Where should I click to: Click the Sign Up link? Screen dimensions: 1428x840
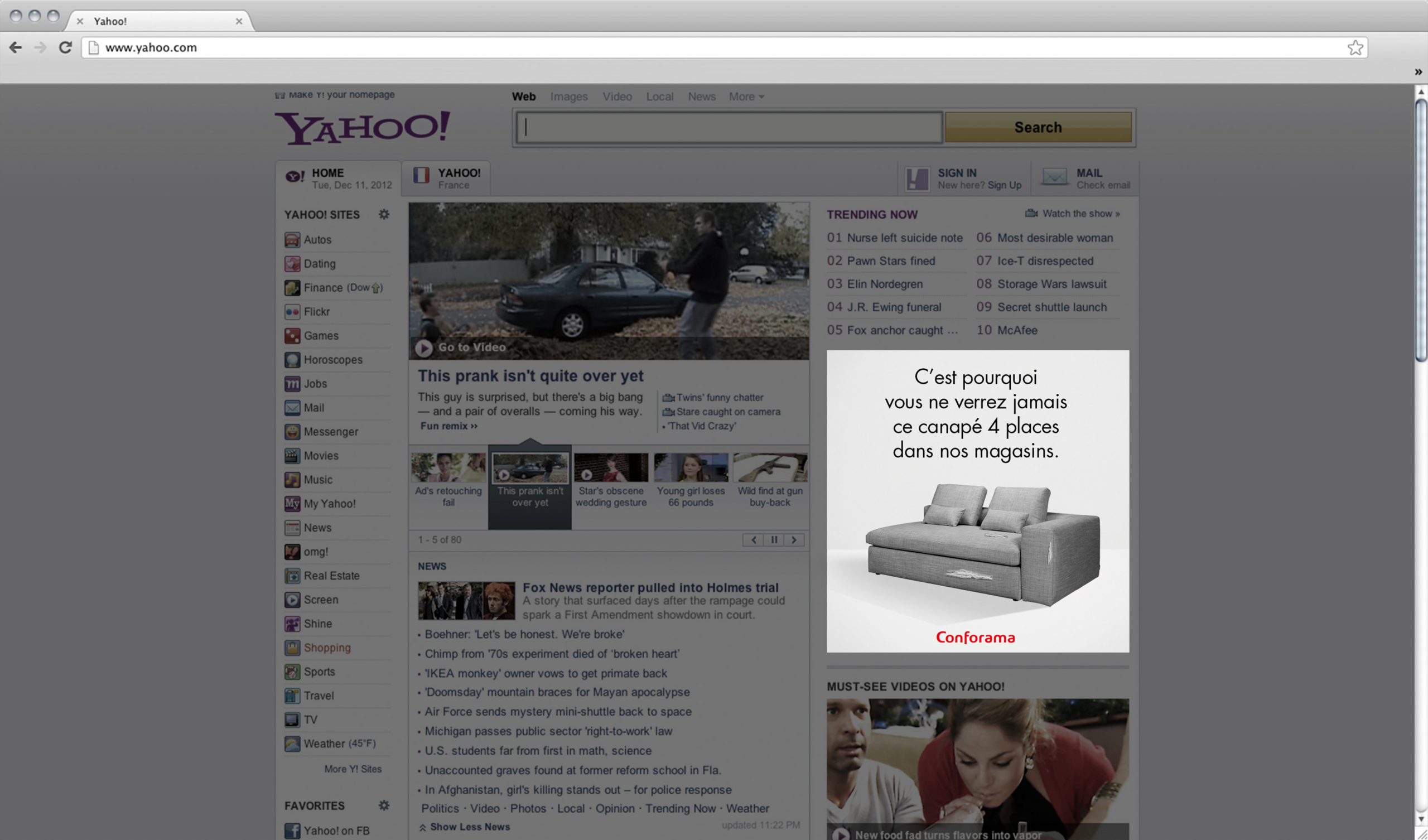pyautogui.click(x=1004, y=185)
